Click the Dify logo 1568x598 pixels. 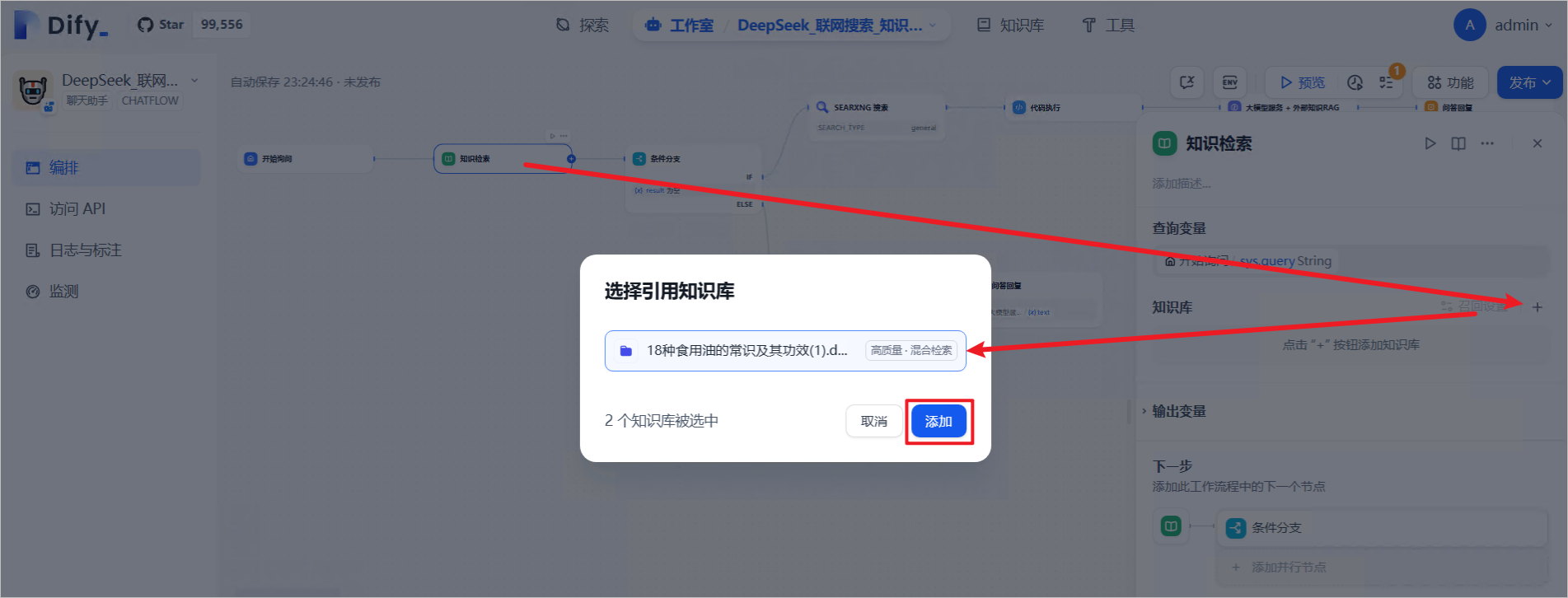61,26
